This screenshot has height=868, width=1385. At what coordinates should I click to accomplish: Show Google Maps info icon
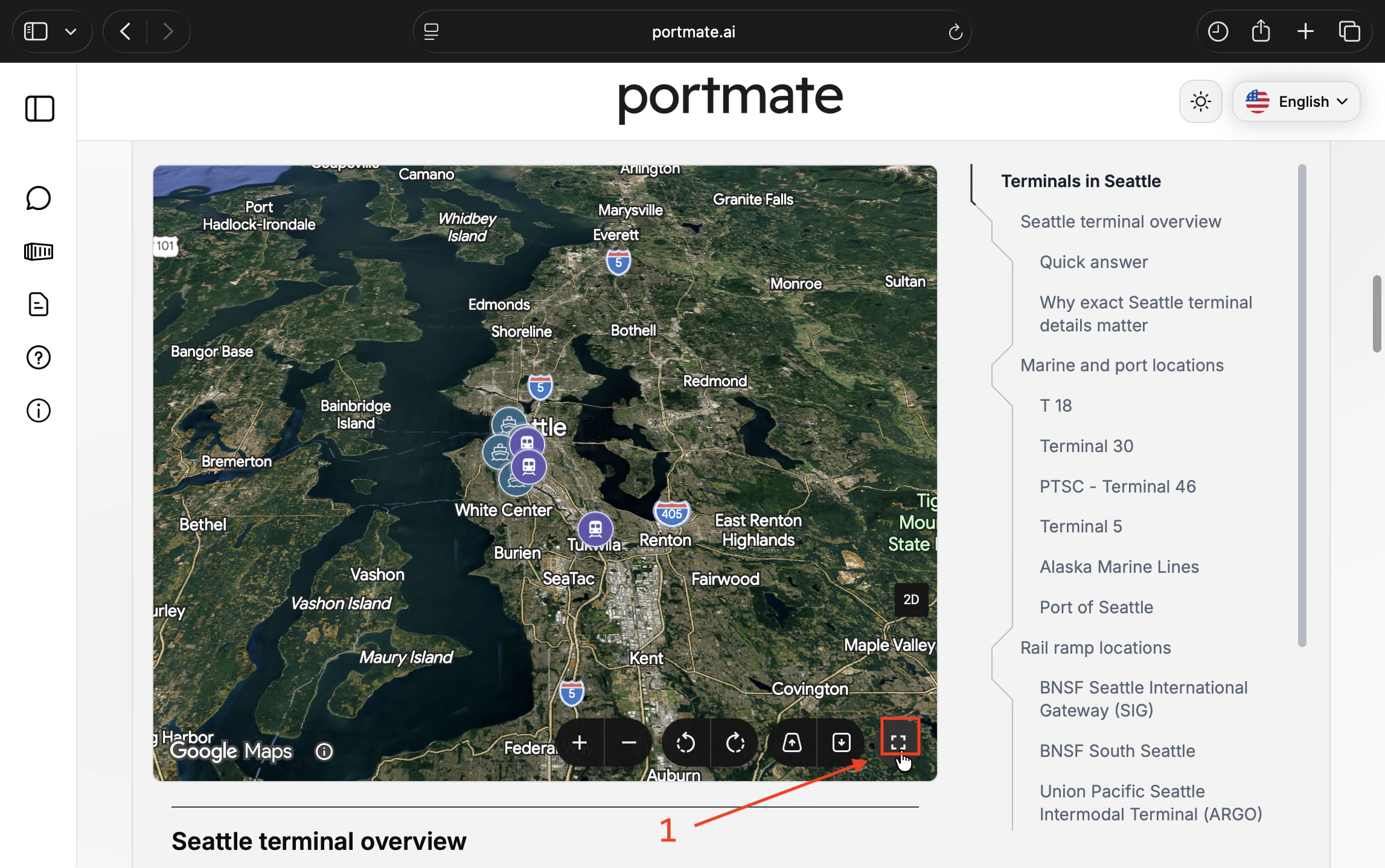coord(324,751)
